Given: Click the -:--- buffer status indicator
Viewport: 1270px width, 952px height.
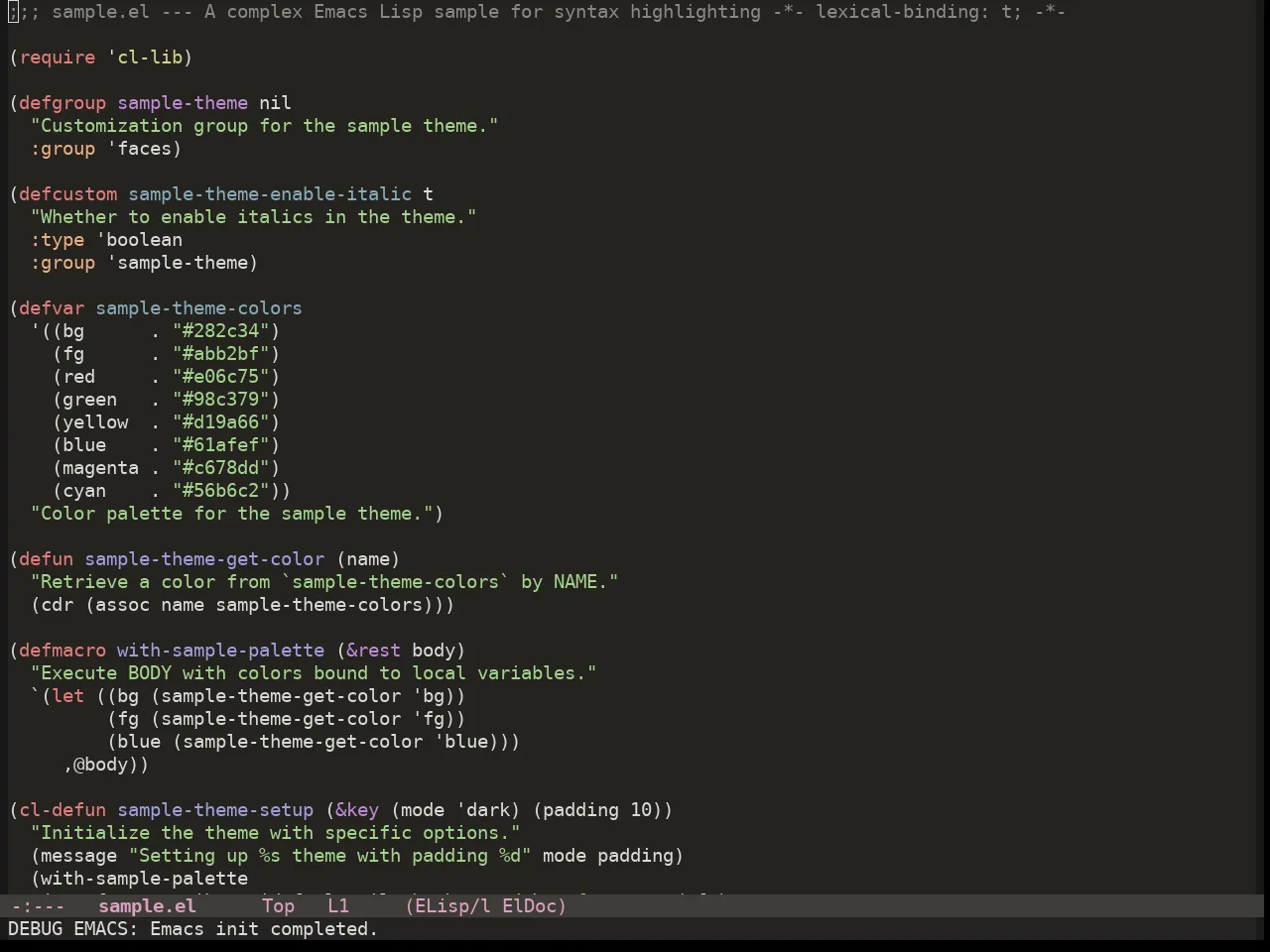Looking at the screenshot, I should [x=38, y=905].
